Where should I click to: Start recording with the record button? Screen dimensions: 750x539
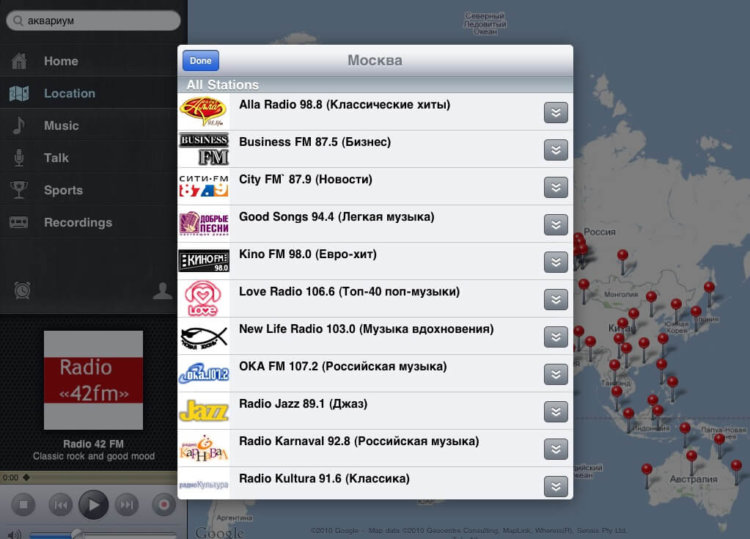[164, 505]
